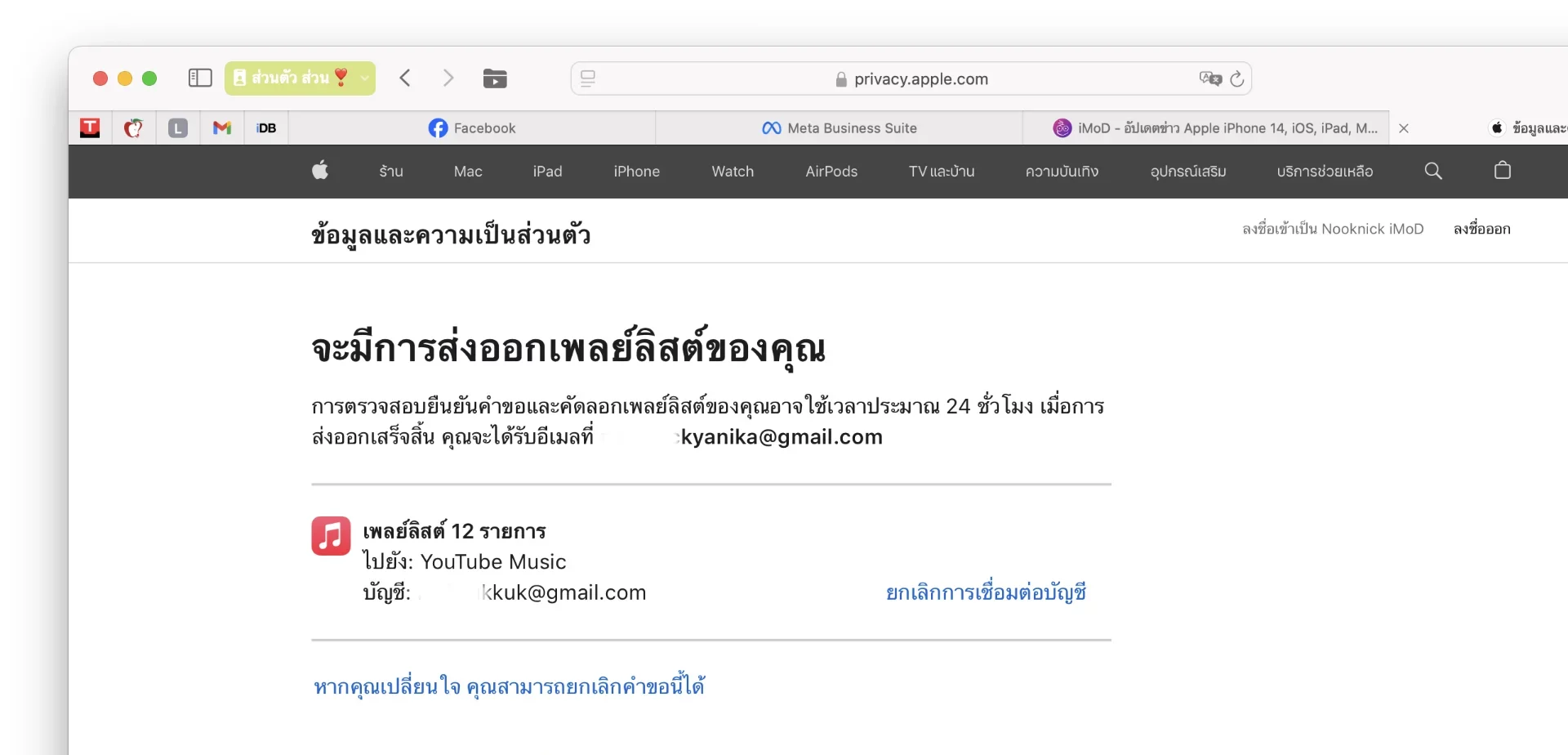Open the pinned iDB tab
The width and height of the screenshot is (1568, 755).
point(266,128)
